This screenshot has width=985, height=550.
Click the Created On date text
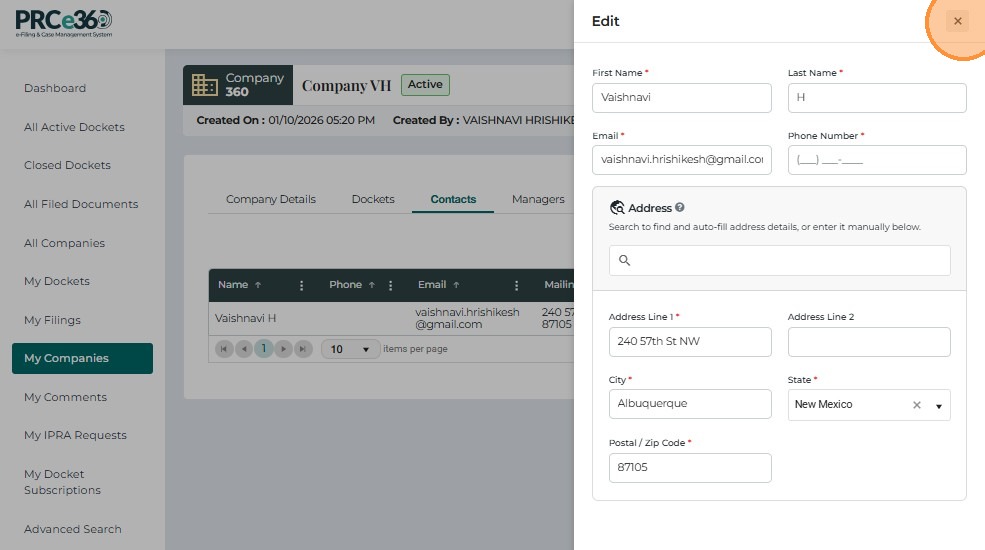click(322, 120)
